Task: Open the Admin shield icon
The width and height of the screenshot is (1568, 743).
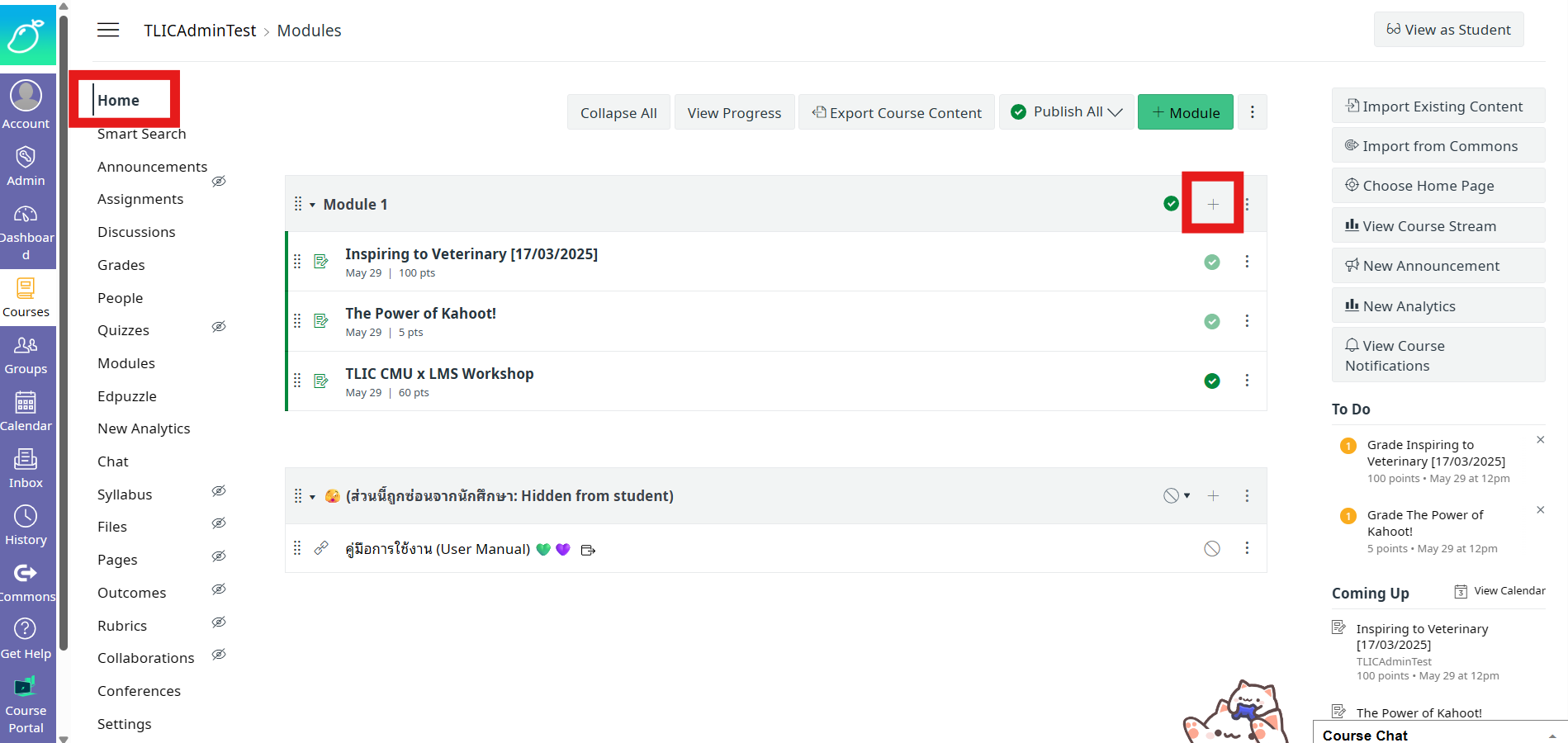Action: [26, 158]
